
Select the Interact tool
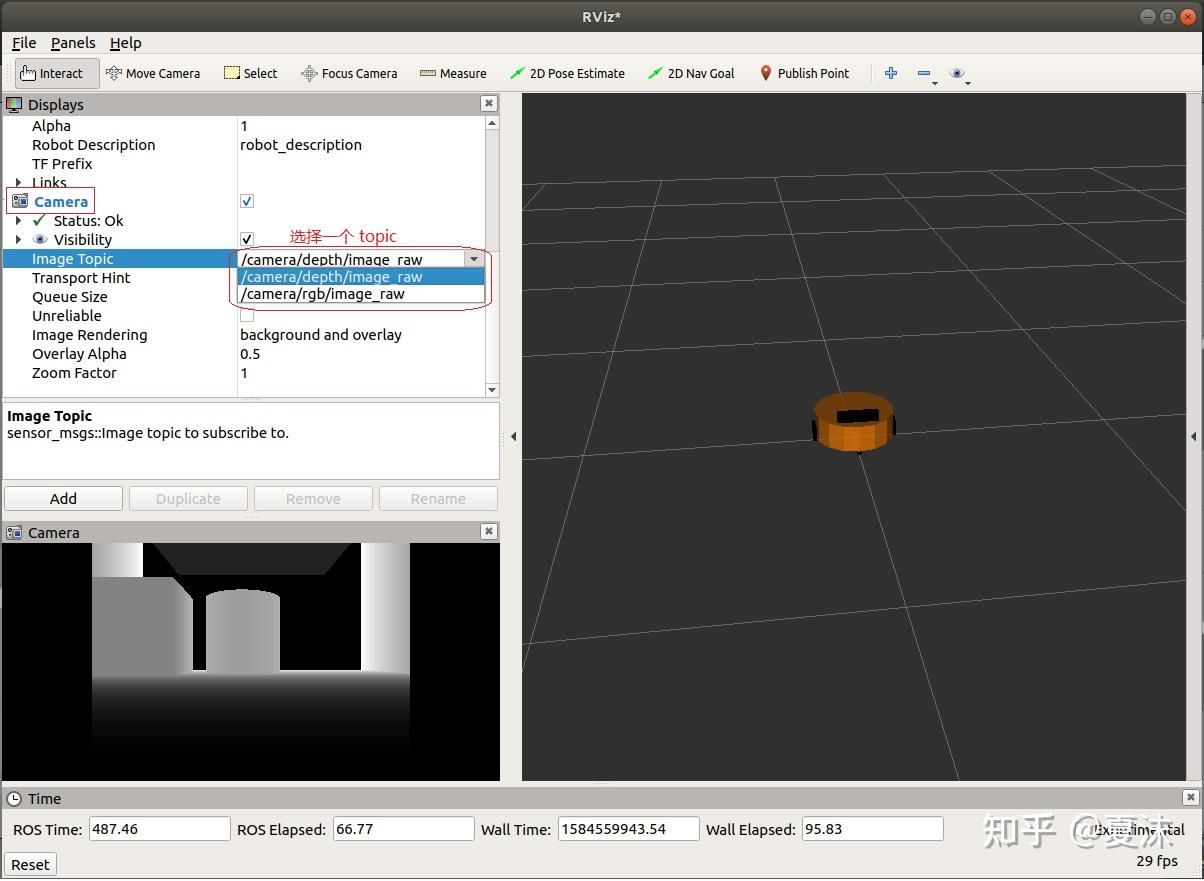[57, 73]
